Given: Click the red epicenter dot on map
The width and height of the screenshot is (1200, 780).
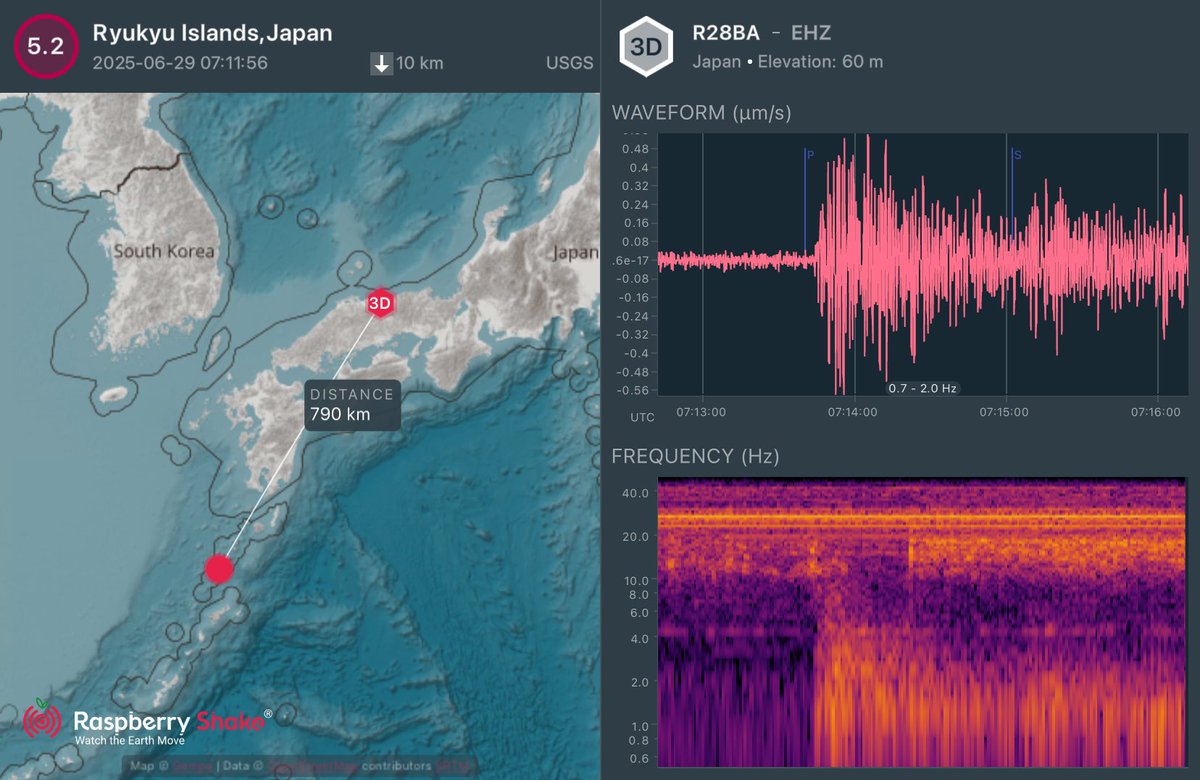Looking at the screenshot, I should pyautogui.click(x=219, y=569).
